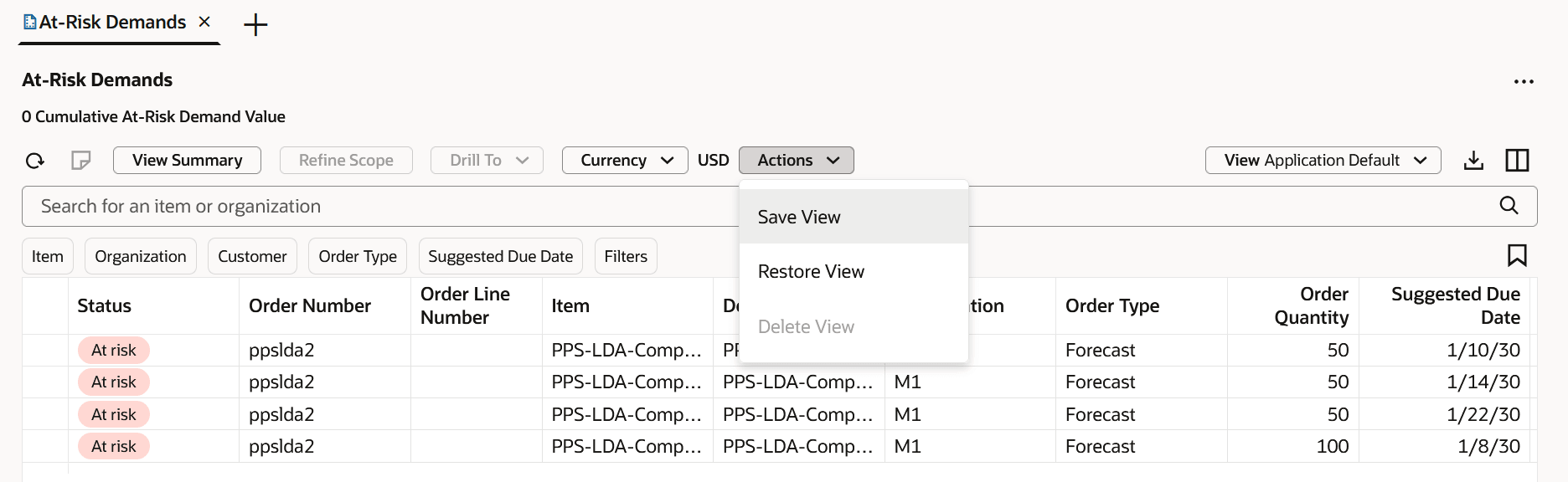Expand the View Application Default dropdown
This screenshot has width=1568, height=482.
pos(1323,161)
